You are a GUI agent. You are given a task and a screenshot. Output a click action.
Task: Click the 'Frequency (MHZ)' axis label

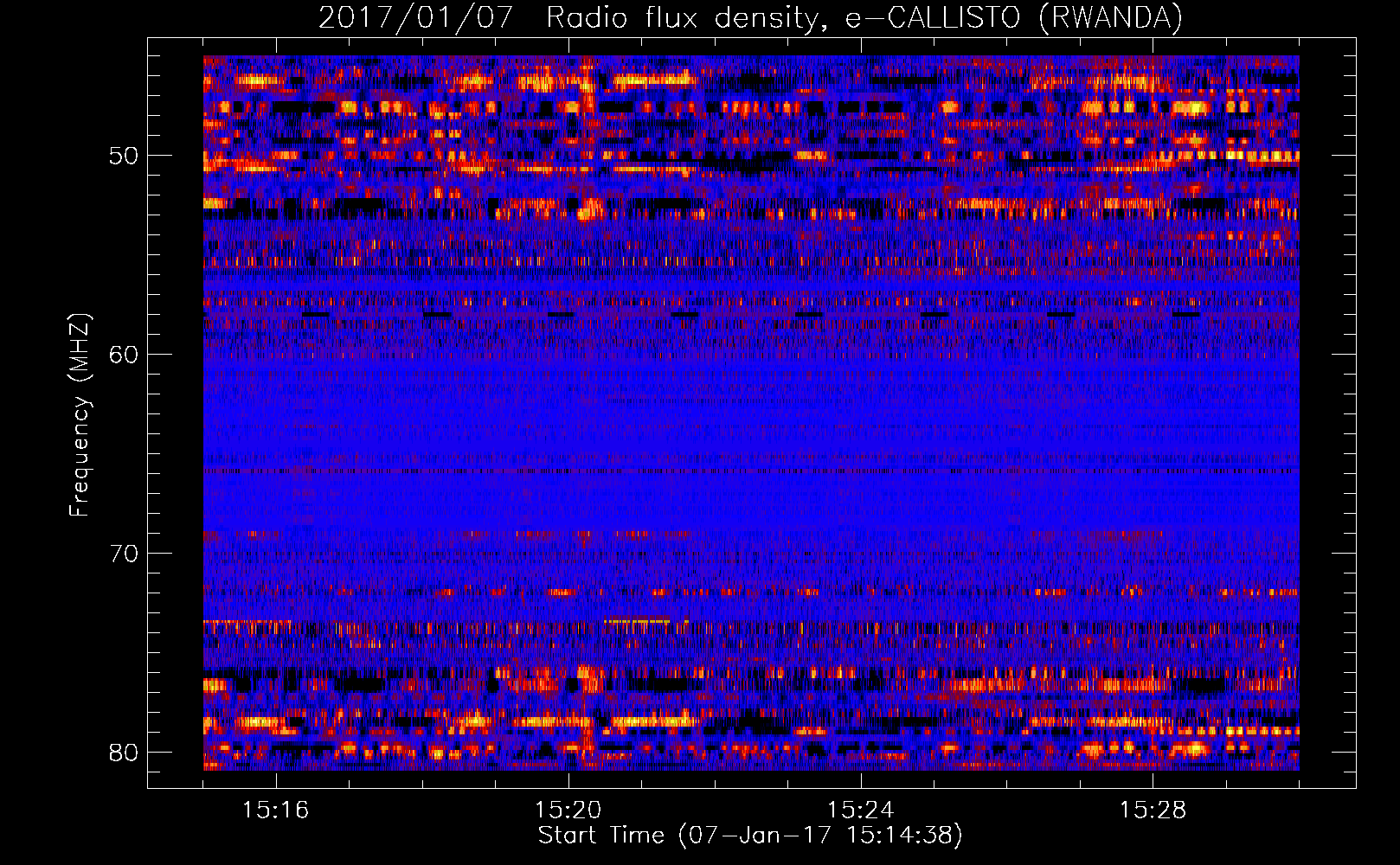[80, 414]
